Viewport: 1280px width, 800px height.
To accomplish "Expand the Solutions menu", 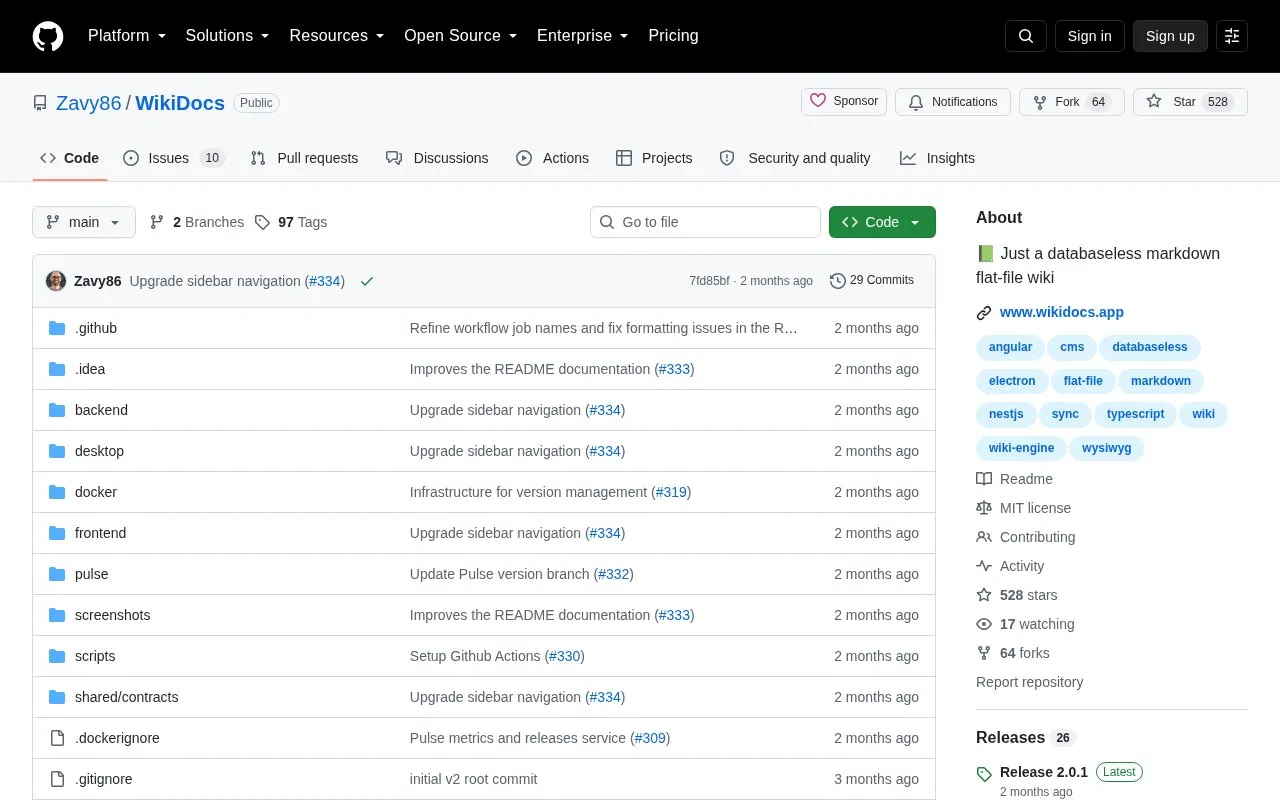I will click(x=228, y=36).
